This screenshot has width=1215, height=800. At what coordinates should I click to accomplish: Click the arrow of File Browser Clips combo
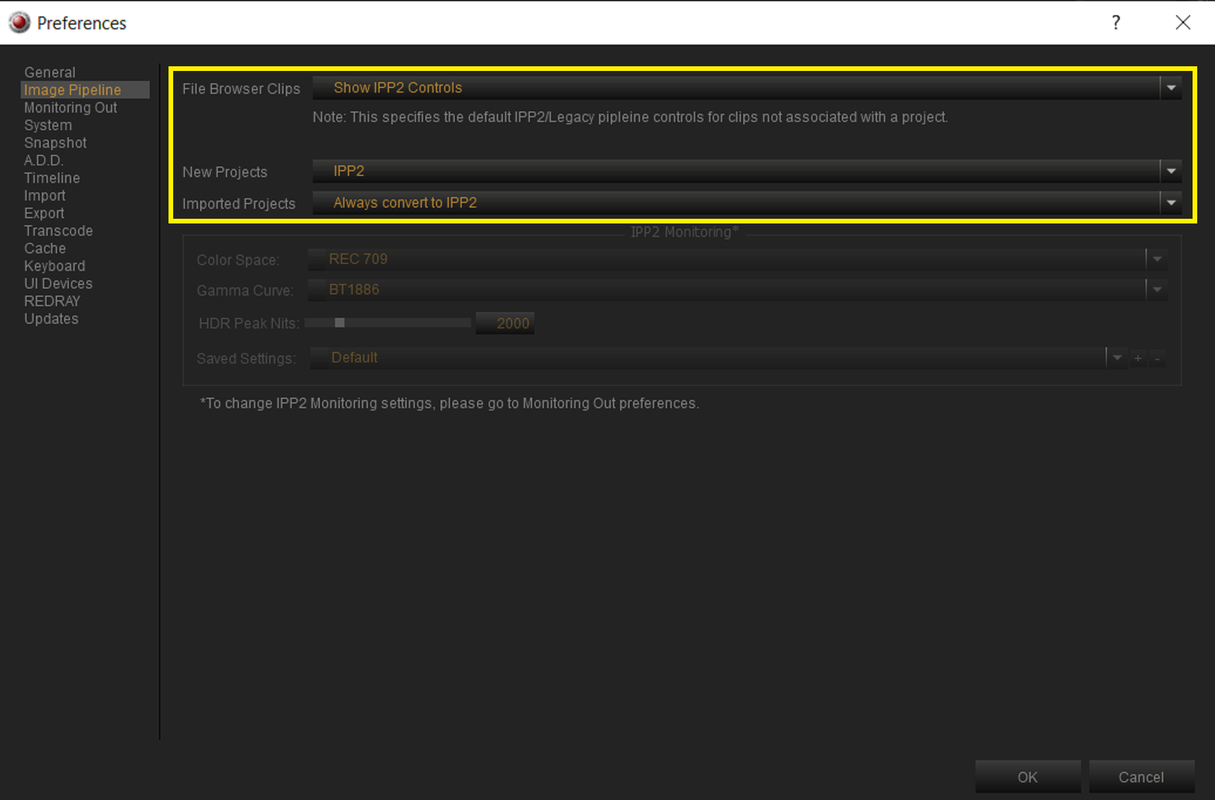1171,88
